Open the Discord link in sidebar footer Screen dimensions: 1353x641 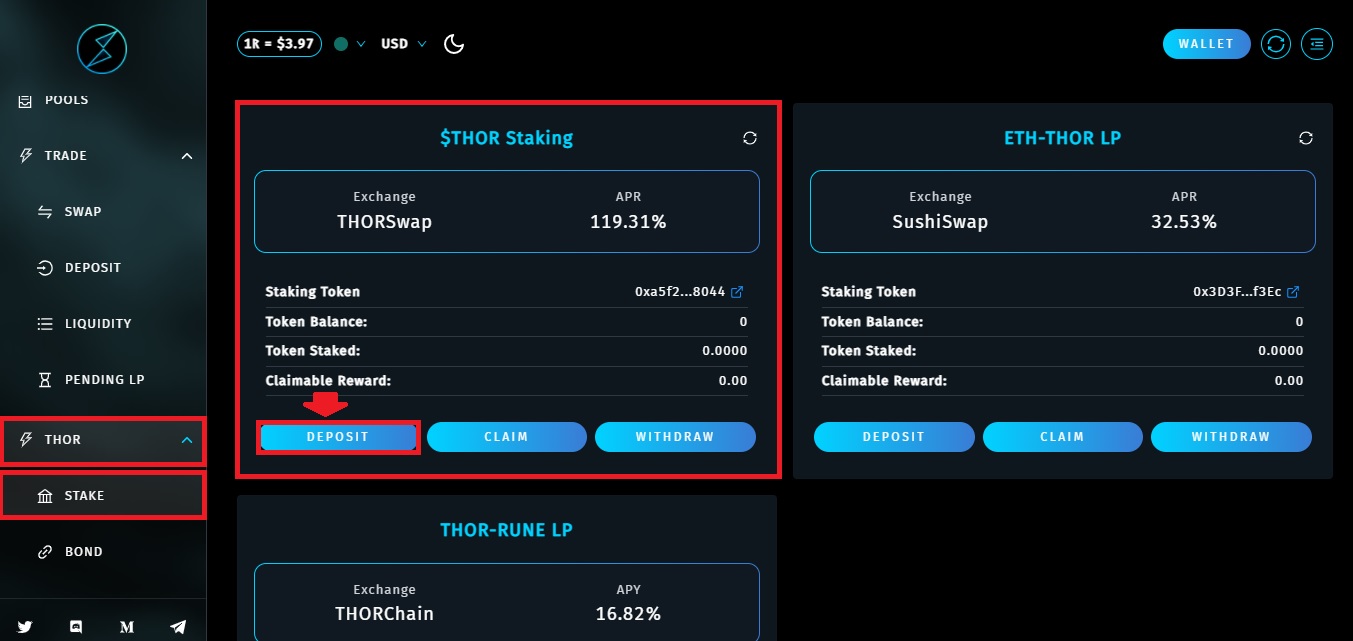76,627
